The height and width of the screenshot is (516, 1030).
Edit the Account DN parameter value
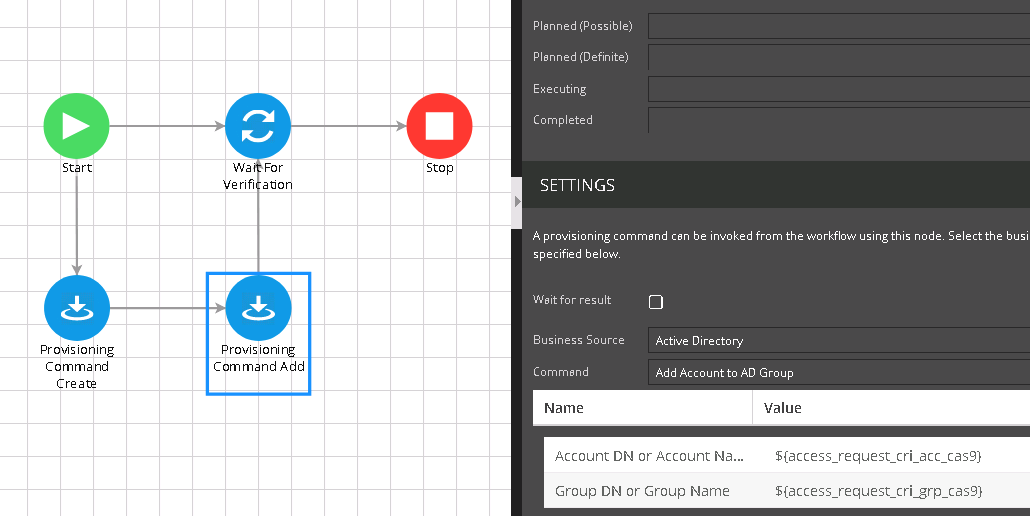(878, 456)
